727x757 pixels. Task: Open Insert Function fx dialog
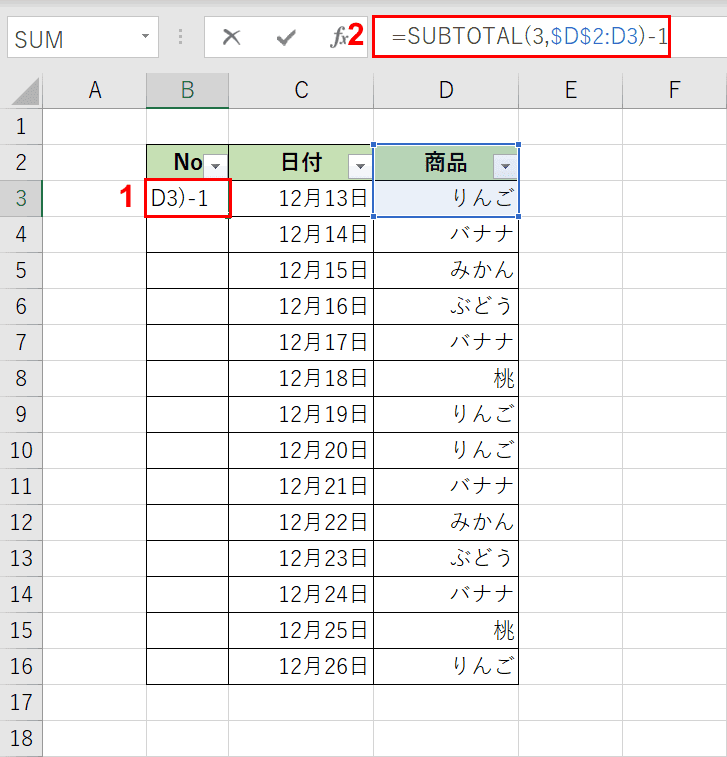point(339,37)
